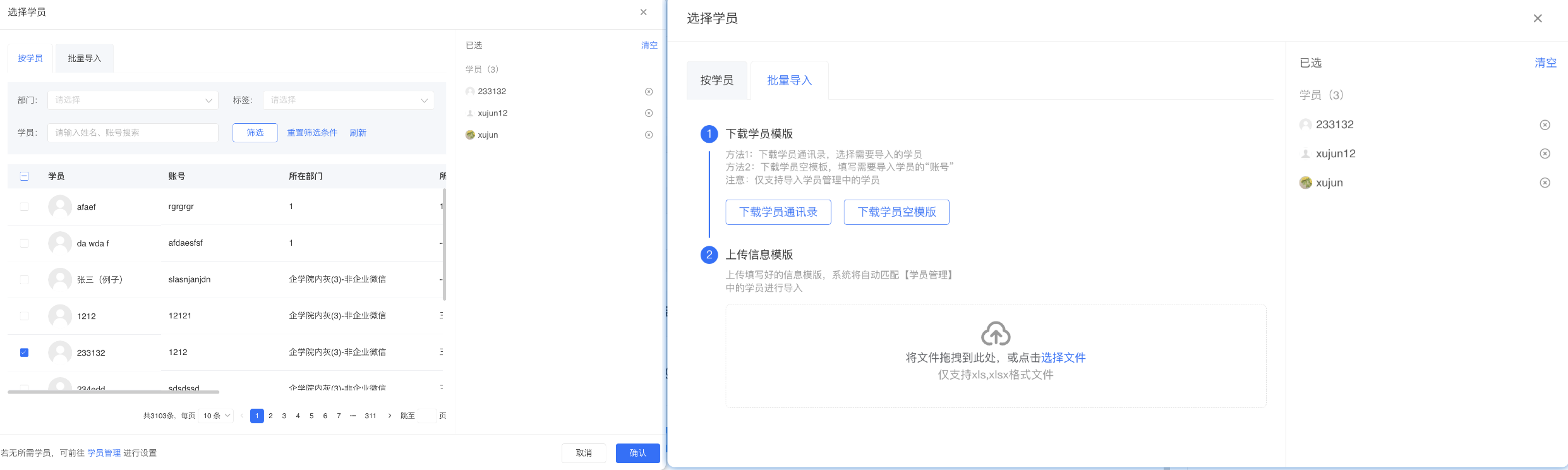Open 学员管理 link in footer
This screenshot has width=1568, height=470.
tap(104, 453)
